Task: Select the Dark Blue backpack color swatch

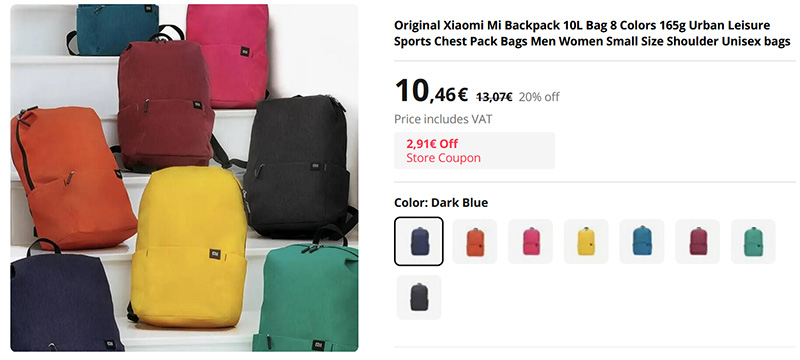Action: pos(418,241)
